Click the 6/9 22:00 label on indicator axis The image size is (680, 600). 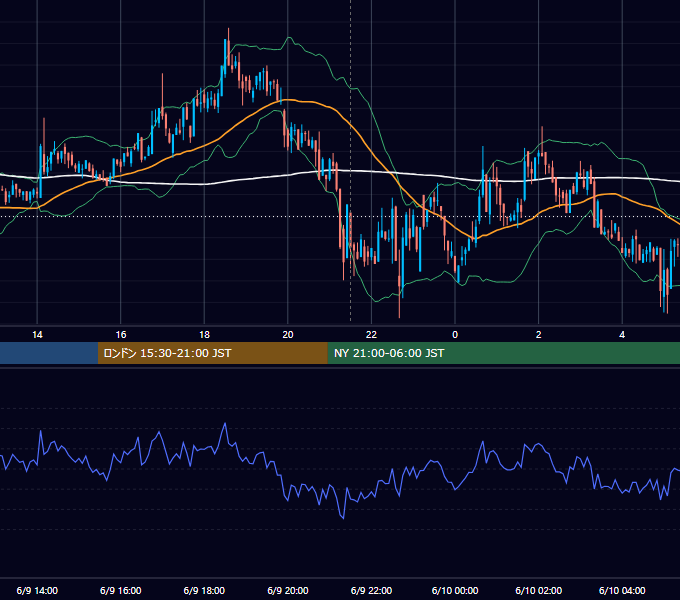tap(371, 590)
